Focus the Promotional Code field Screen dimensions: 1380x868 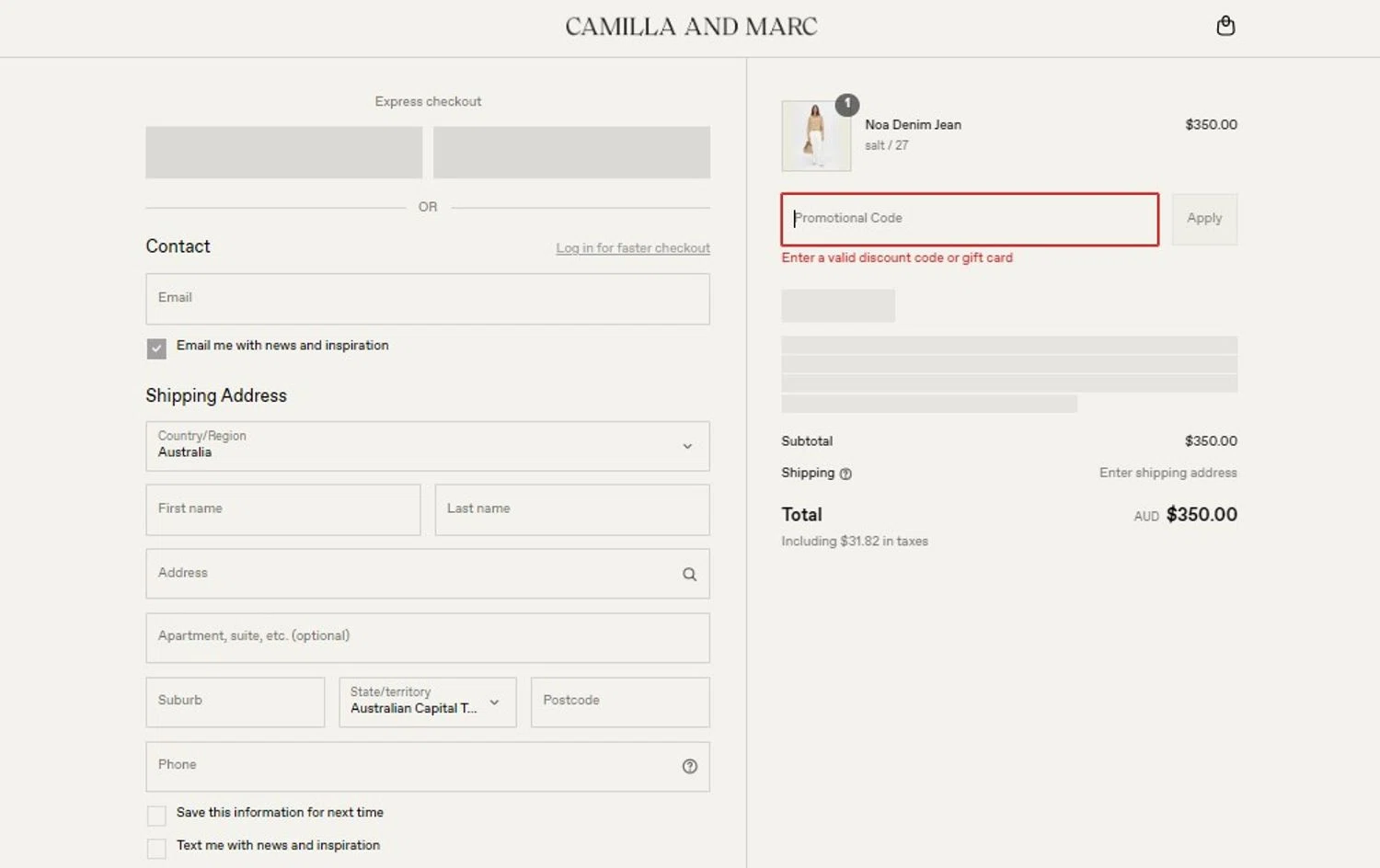(x=970, y=219)
